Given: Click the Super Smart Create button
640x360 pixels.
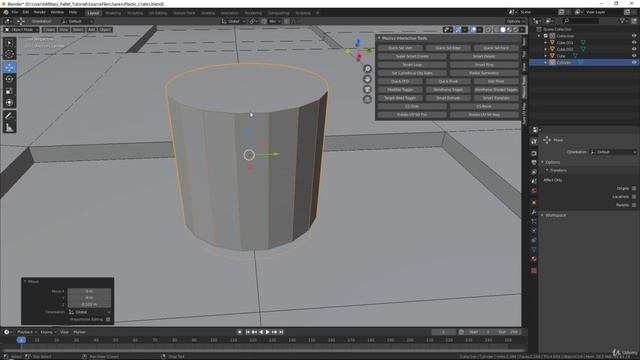Looking at the screenshot, I should pyautogui.click(x=412, y=56).
